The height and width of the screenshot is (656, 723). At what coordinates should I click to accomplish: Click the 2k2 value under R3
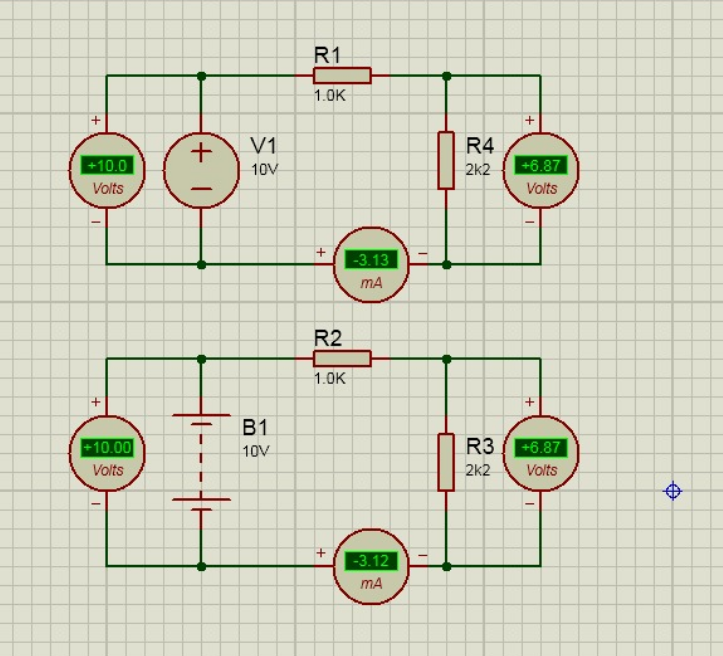[x=478, y=470]
